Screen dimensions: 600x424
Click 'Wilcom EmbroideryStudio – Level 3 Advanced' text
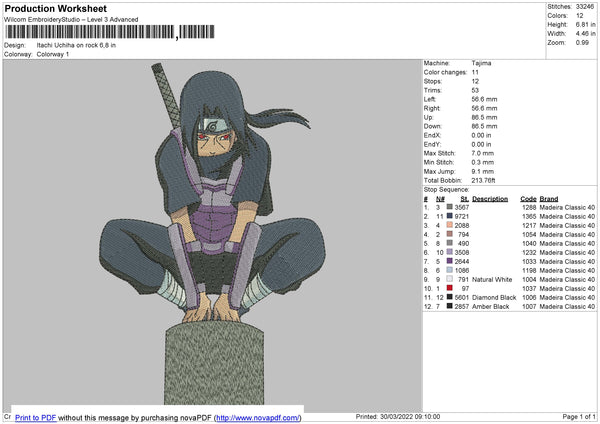coord(71,20)
